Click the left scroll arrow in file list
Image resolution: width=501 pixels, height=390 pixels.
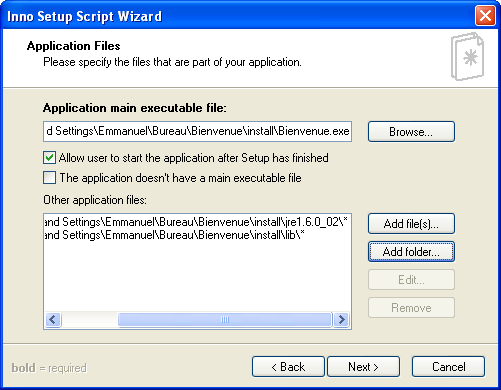pyautogui.click(x=53, y=320)
